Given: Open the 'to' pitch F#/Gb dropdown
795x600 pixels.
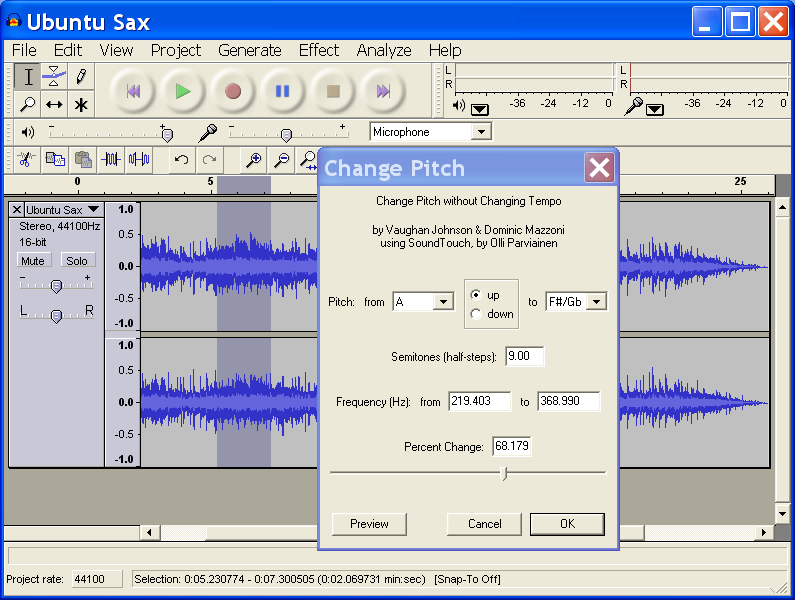Looking at the screenshot, I should 597,302.
